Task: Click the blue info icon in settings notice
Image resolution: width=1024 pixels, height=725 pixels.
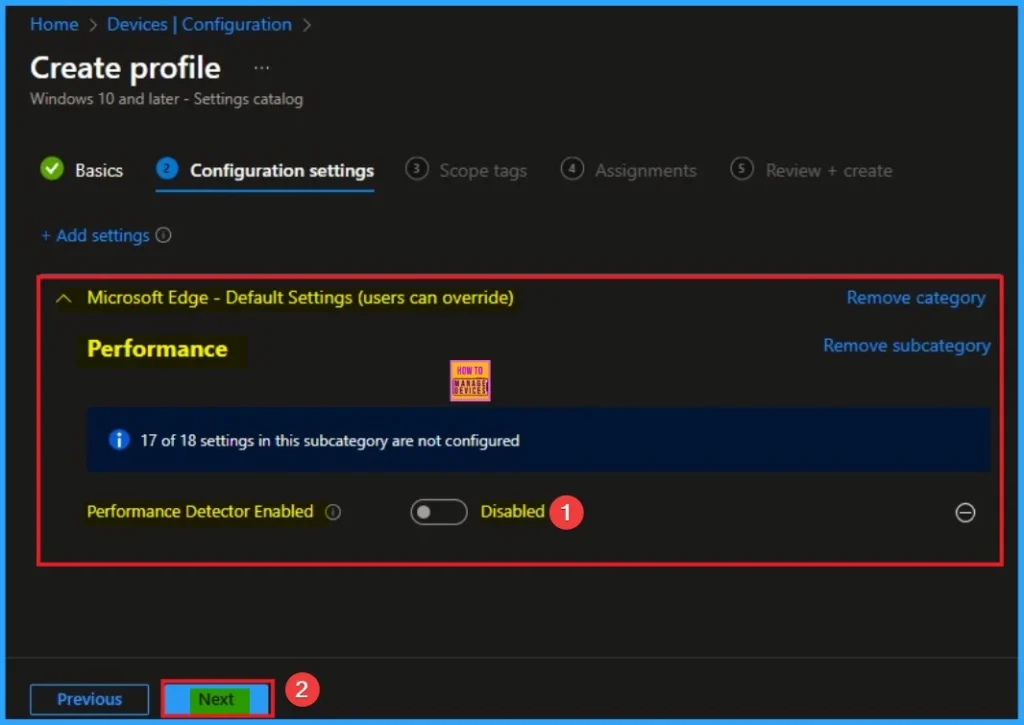Action: pos(119,440)
